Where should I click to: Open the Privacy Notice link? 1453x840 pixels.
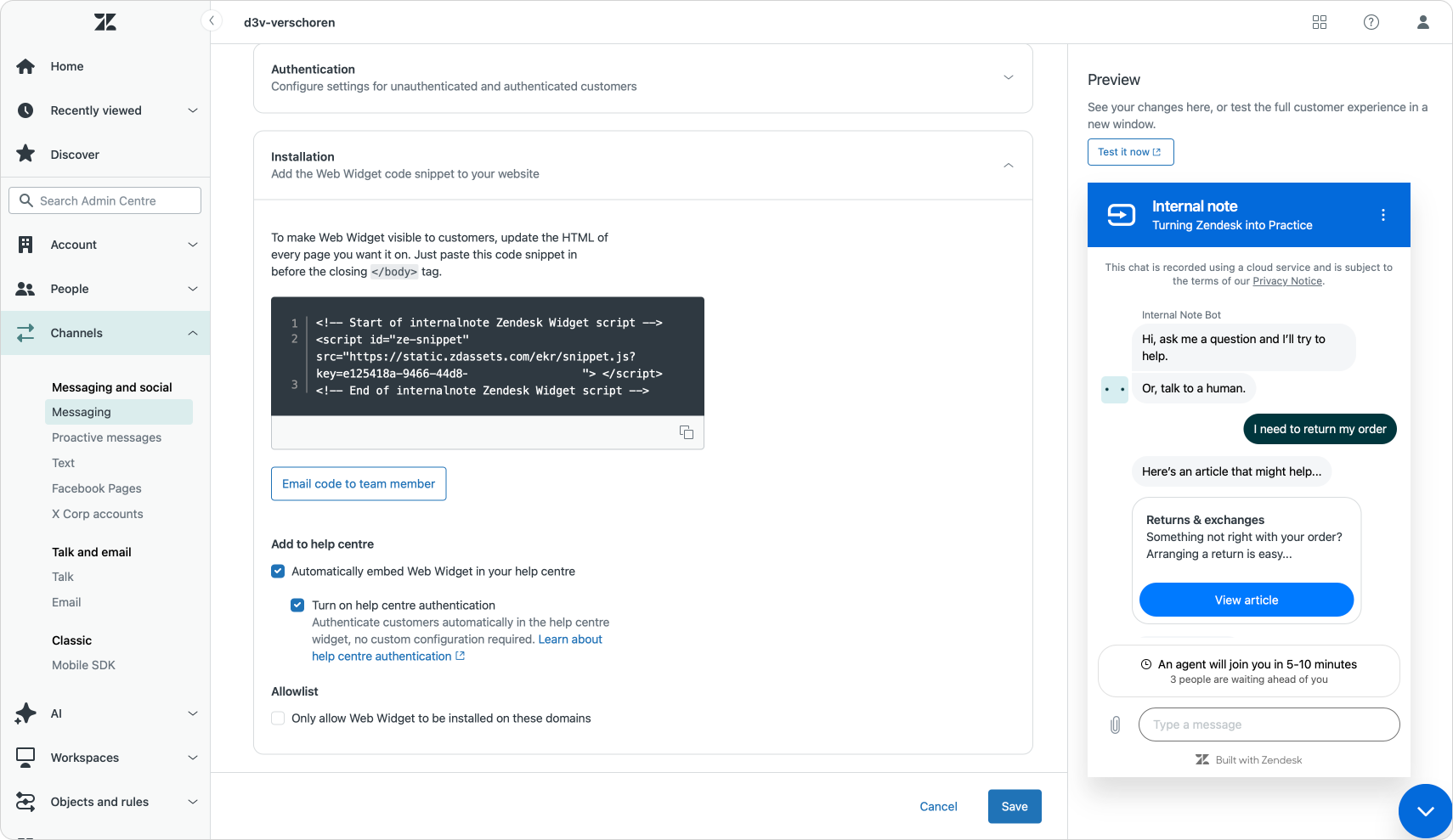pos(1287,281)
